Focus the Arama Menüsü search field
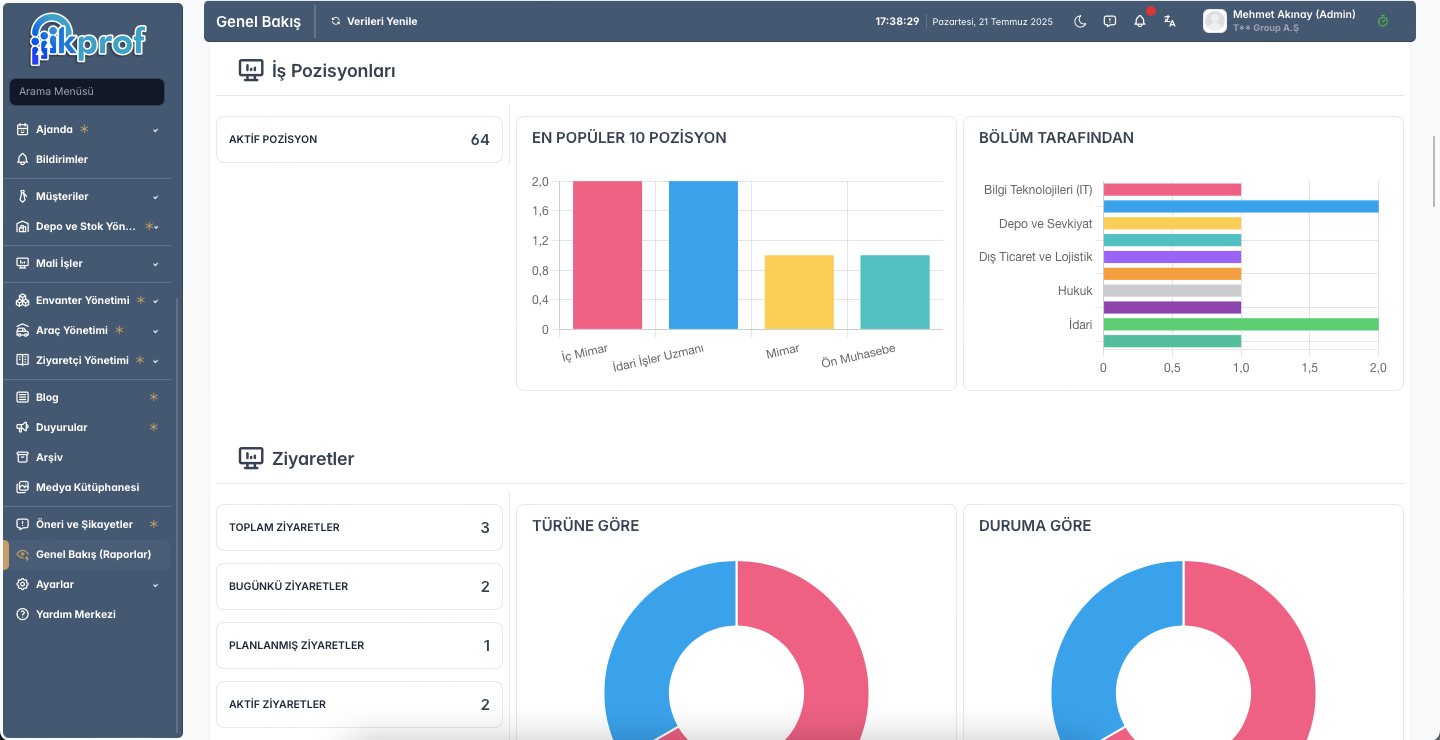1440x740 pixels. [87, 92]
